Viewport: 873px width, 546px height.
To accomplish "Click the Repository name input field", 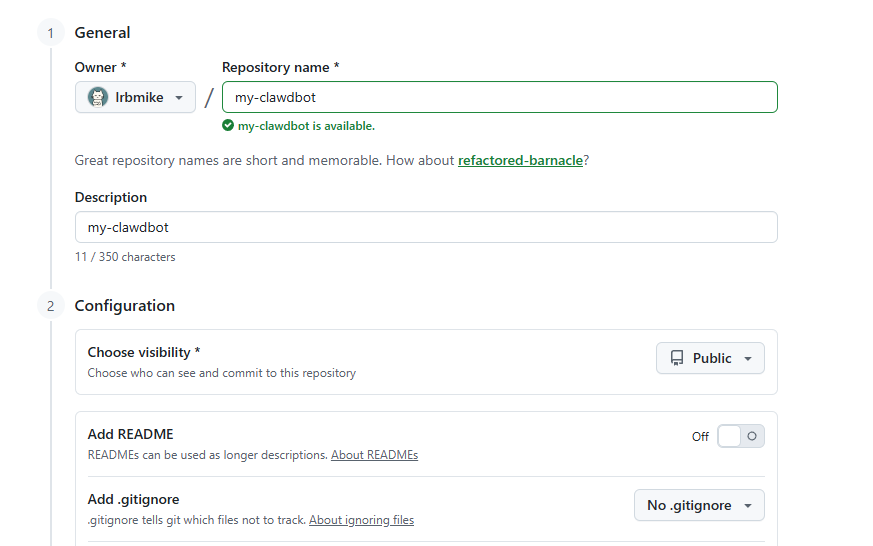I will click(499, 97).
